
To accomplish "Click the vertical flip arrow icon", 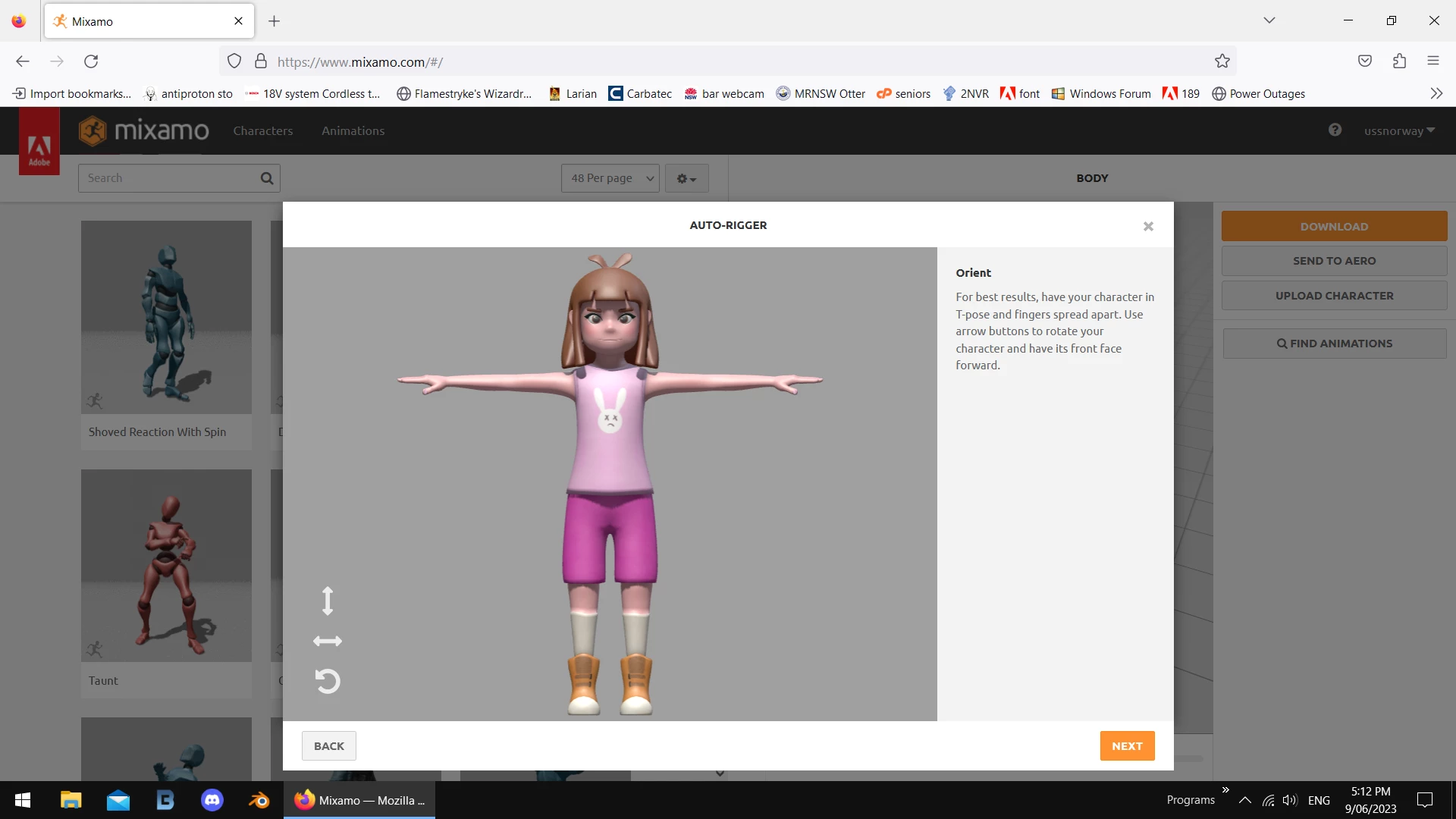I will click(328, 601).
